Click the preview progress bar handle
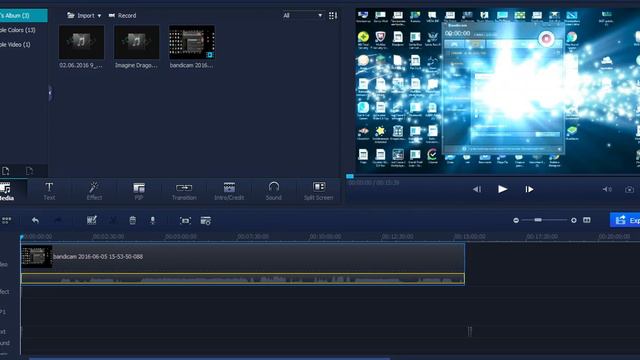Screen dimensions: 640x360 pyautogui.click(x=350, y=176)
